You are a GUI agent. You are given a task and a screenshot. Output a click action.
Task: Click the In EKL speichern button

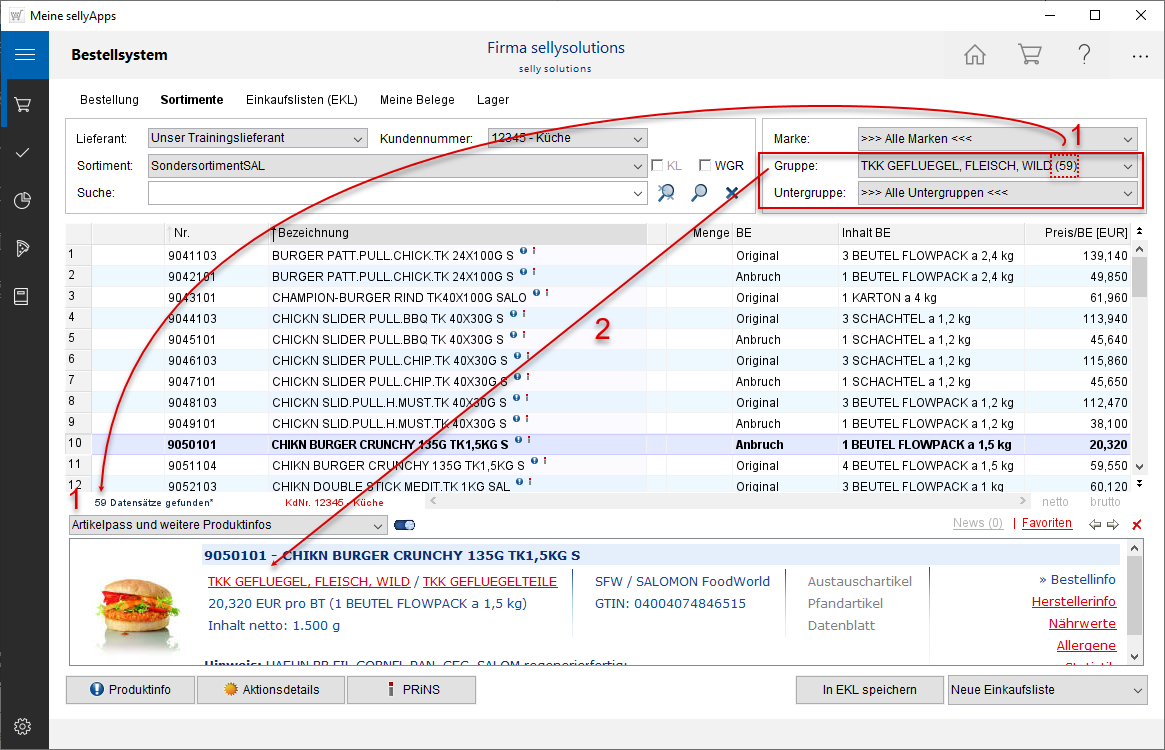point(869,690)
